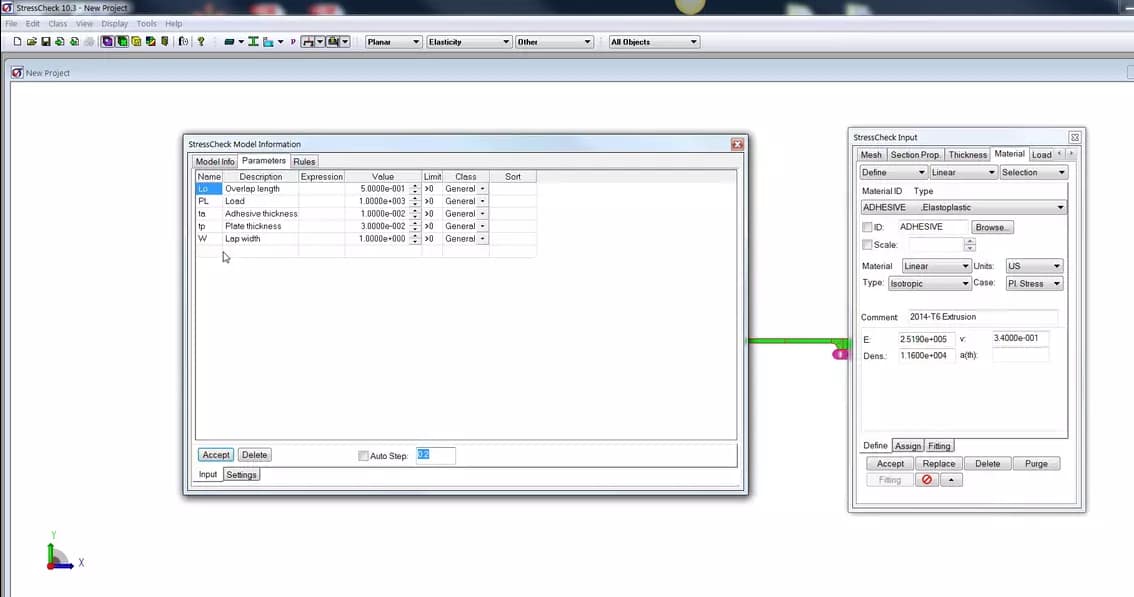The width and height of the screenshot is (1134, 597).
Task: Click the help question mark icon
Action: pos(201,41)
